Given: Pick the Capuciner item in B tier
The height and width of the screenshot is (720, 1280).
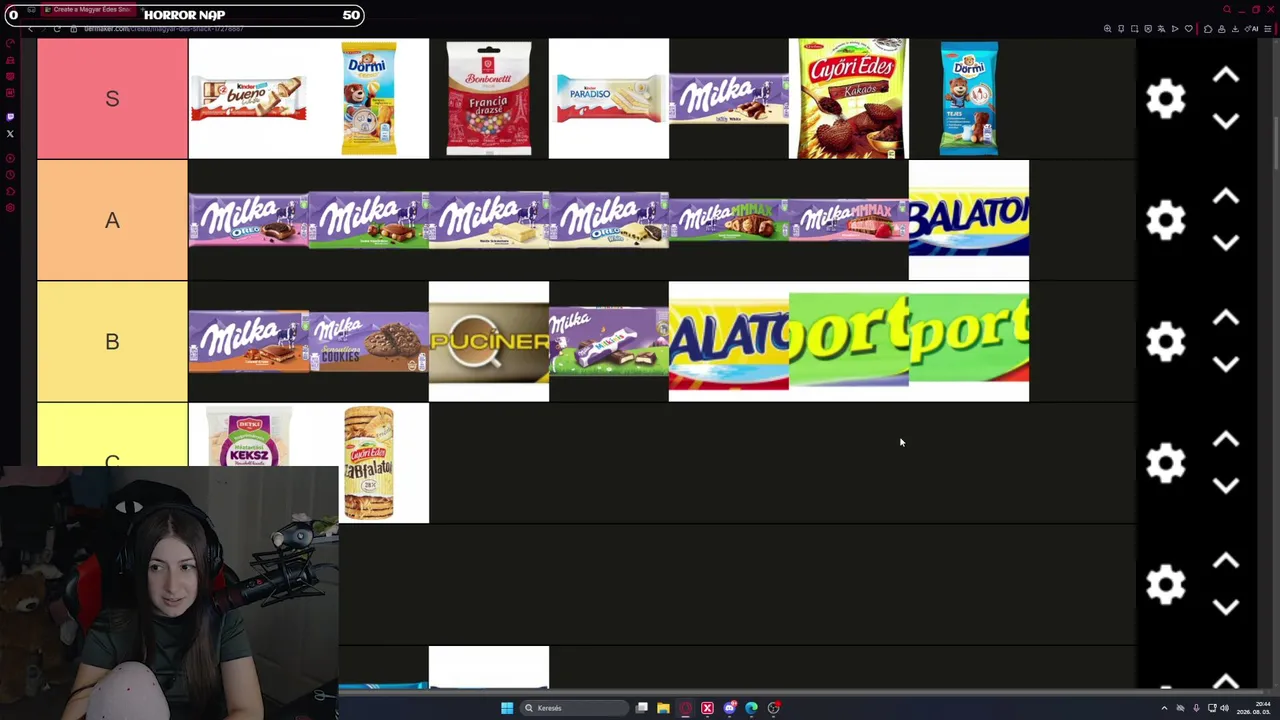Looking at the screenshot, I should (489, 341).
